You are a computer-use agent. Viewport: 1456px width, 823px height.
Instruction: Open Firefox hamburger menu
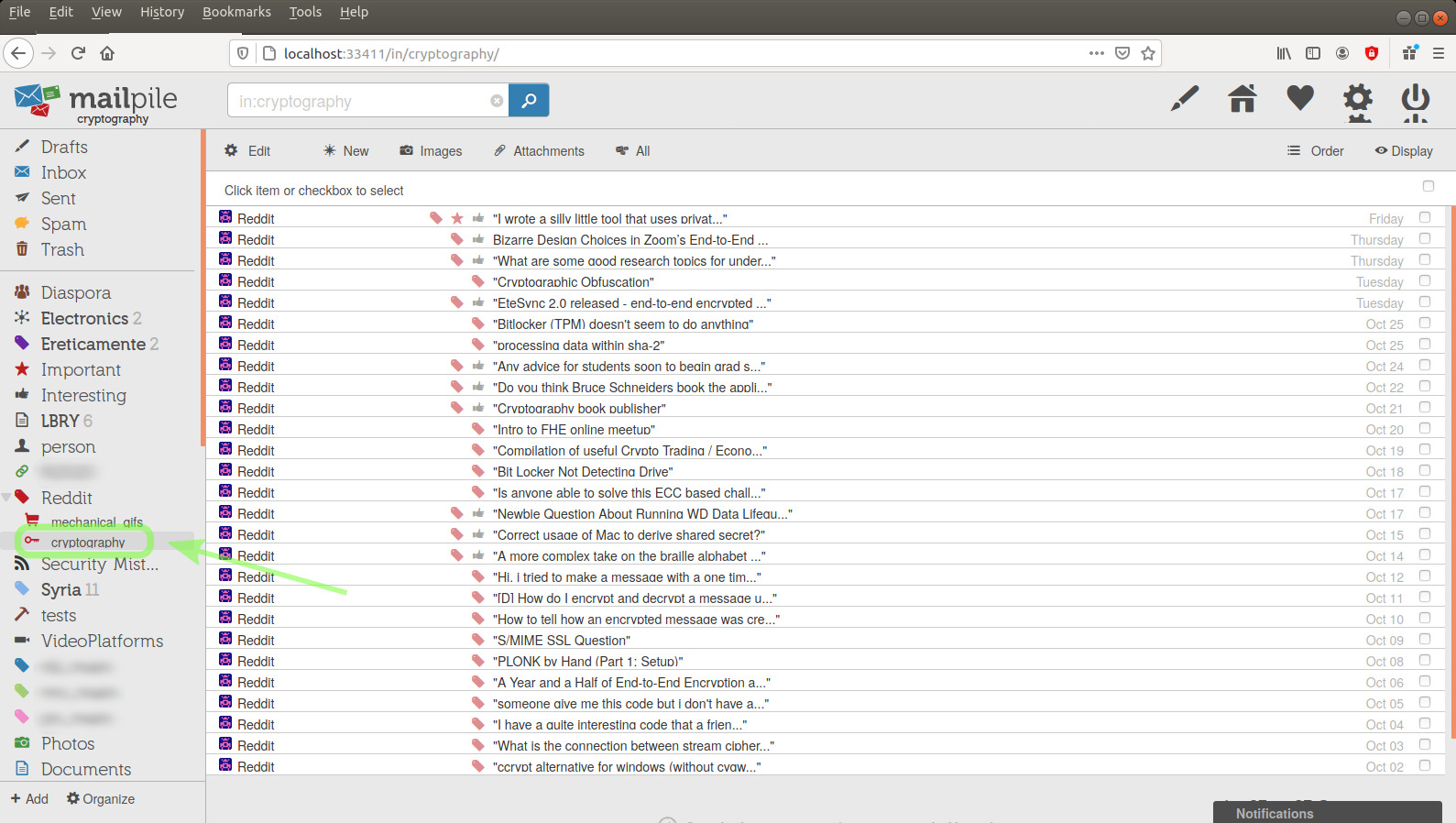point(1439,53)
